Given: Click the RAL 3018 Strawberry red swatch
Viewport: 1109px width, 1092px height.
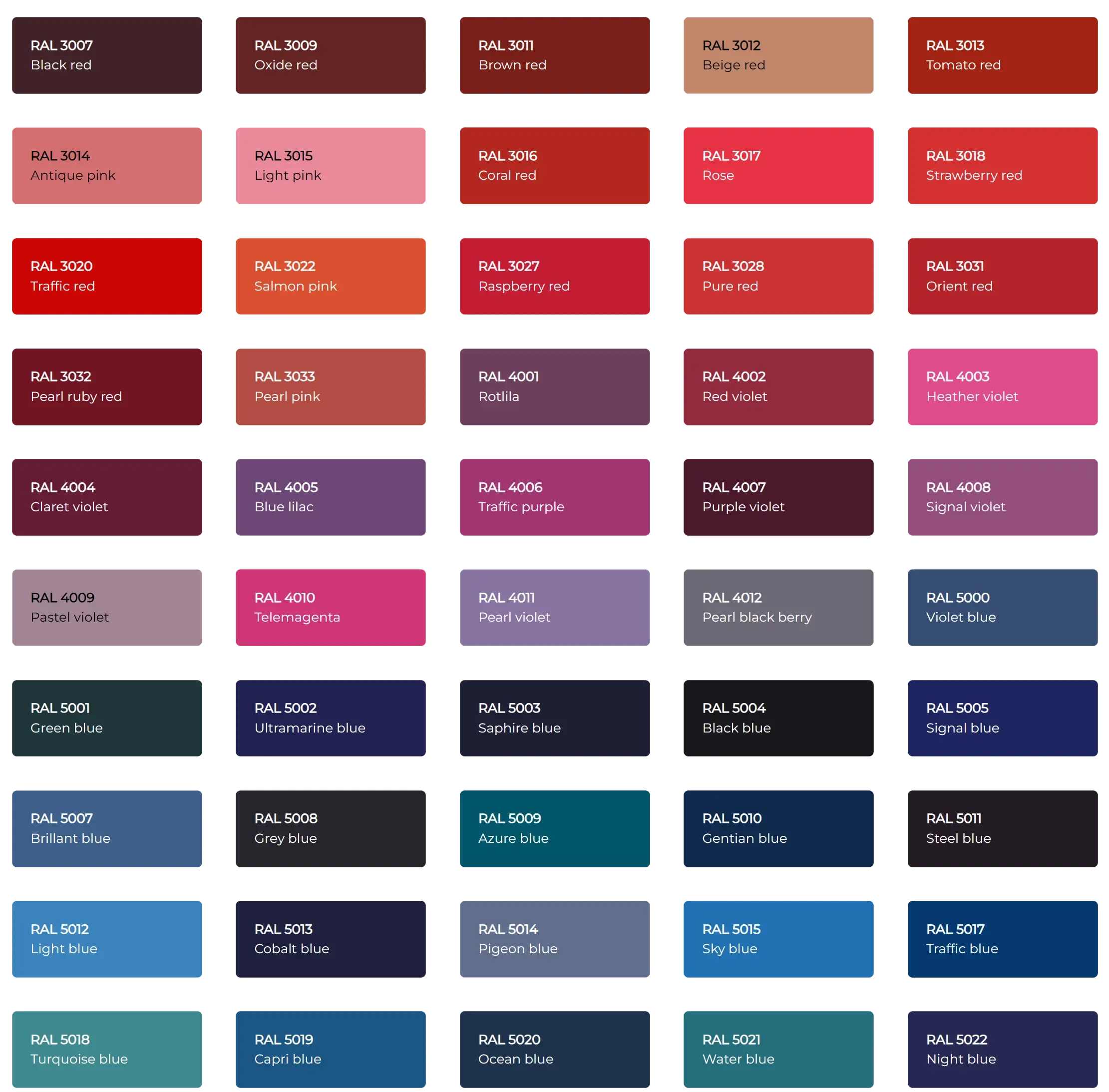Looking at the screenshot, I should [1002, 166].
